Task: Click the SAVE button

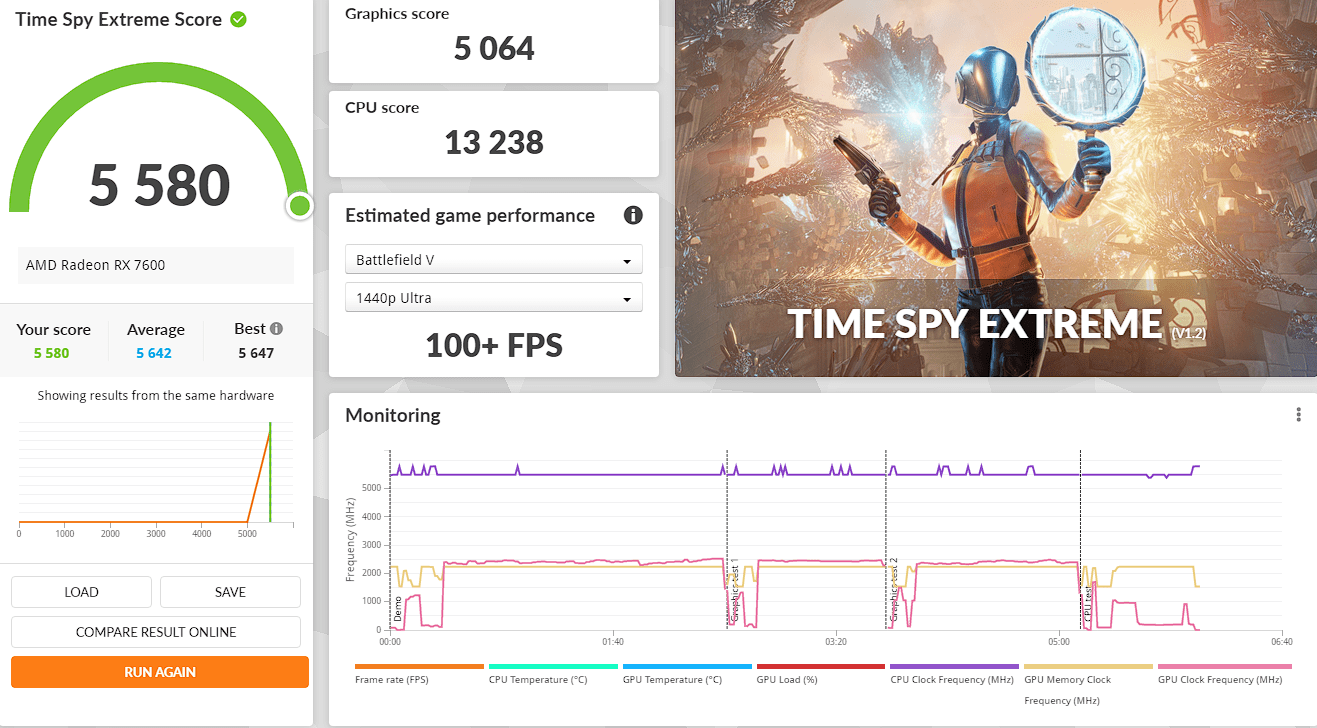Action: pos(230,592)
